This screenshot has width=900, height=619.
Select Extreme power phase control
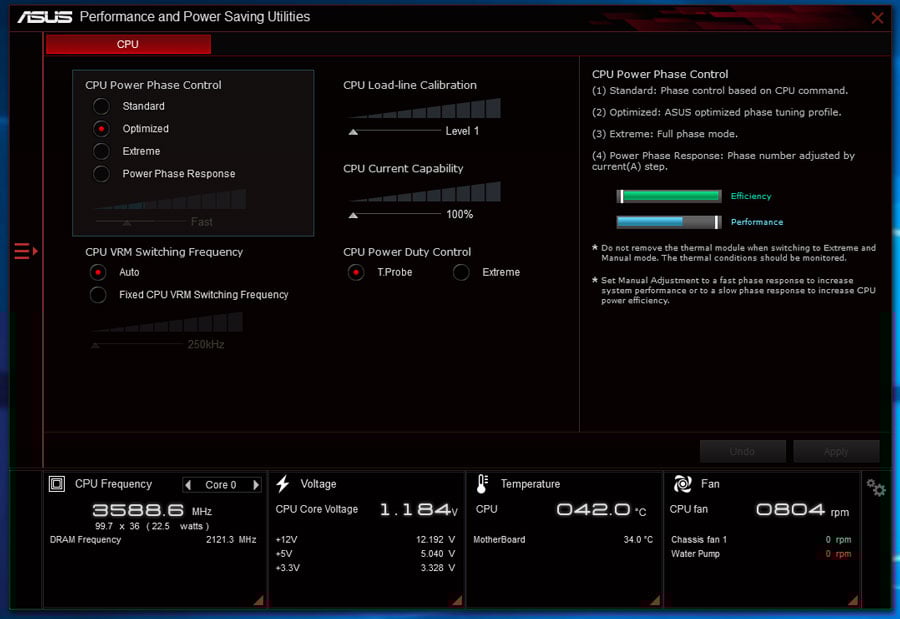point(102,151)
